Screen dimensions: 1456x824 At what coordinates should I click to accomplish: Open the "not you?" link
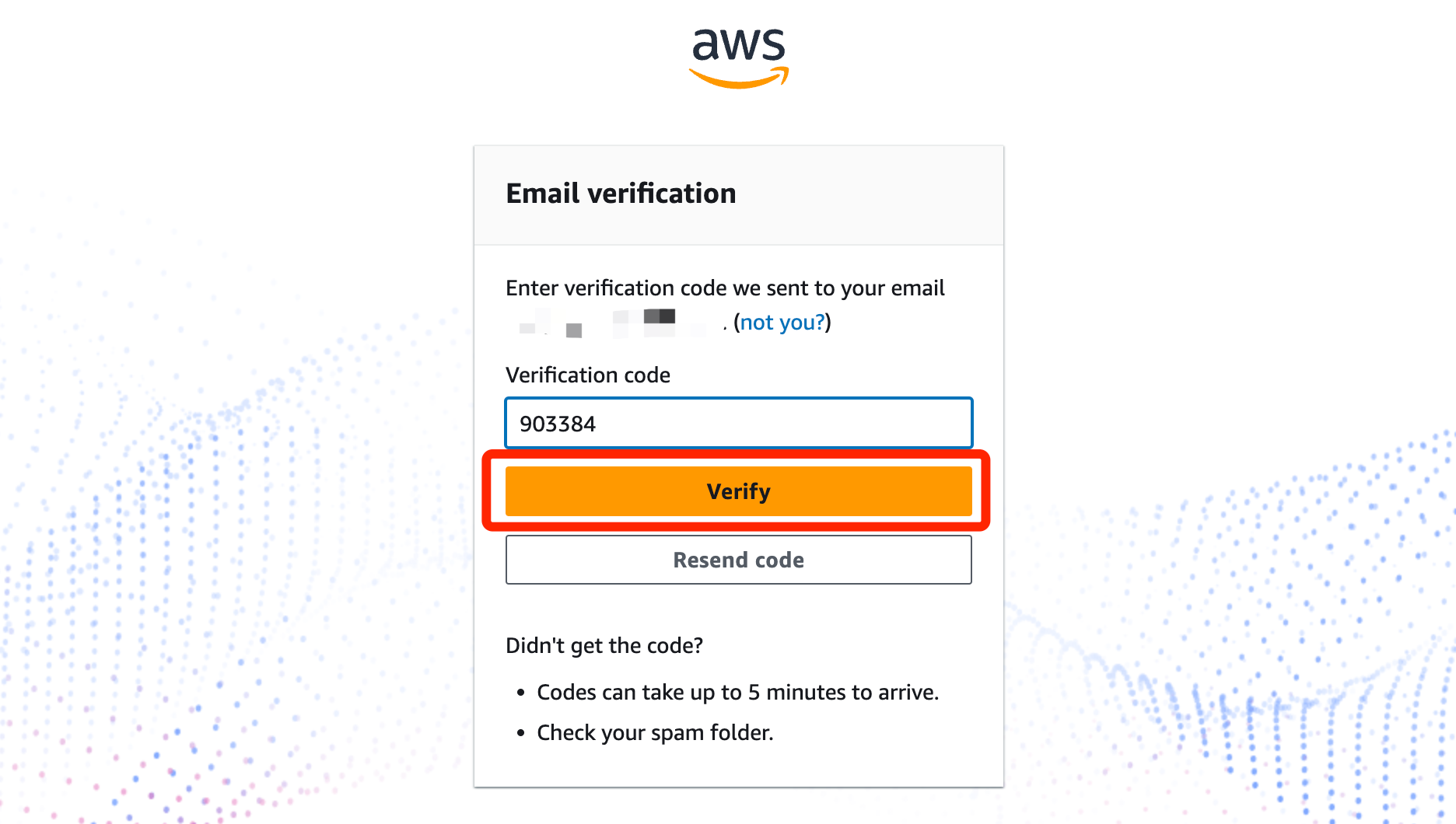(x=782, y=322)
